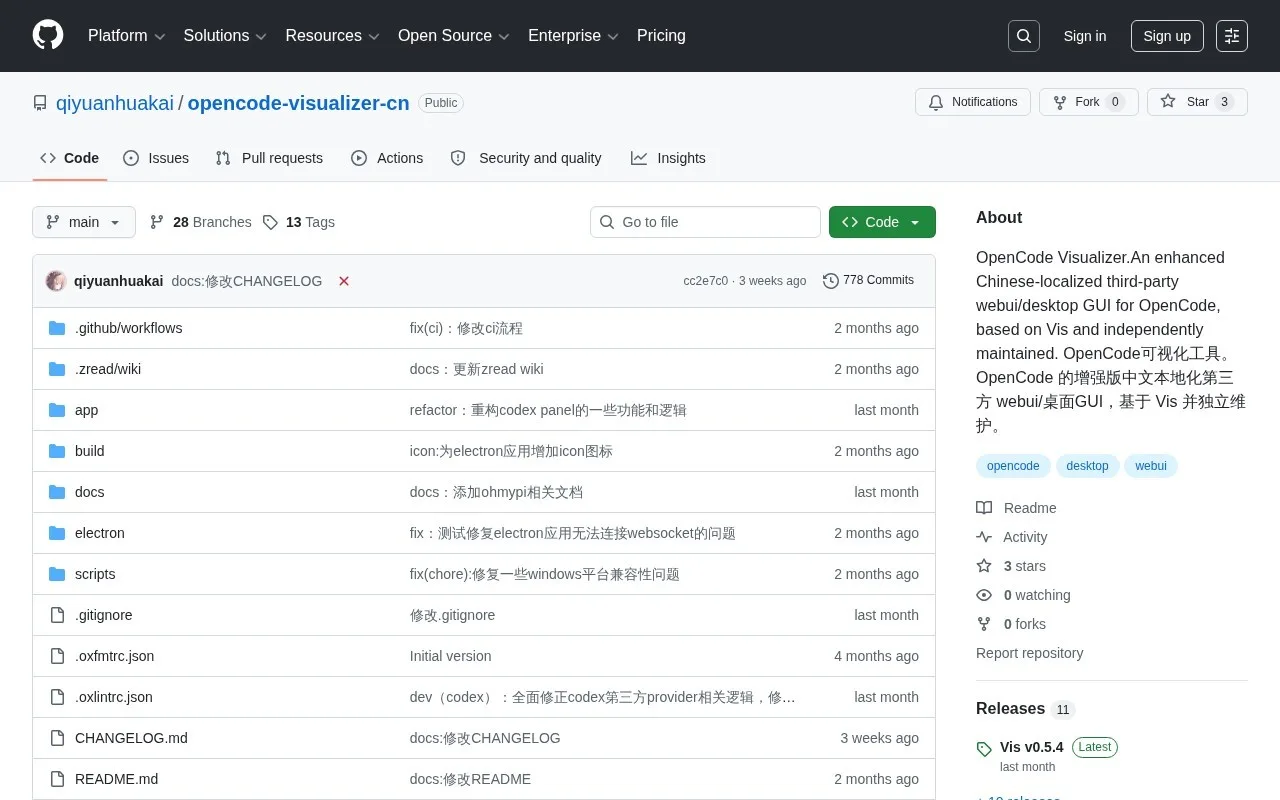
Task: Star this repository
Action: pyautogui.click(x=1197, y=102)
